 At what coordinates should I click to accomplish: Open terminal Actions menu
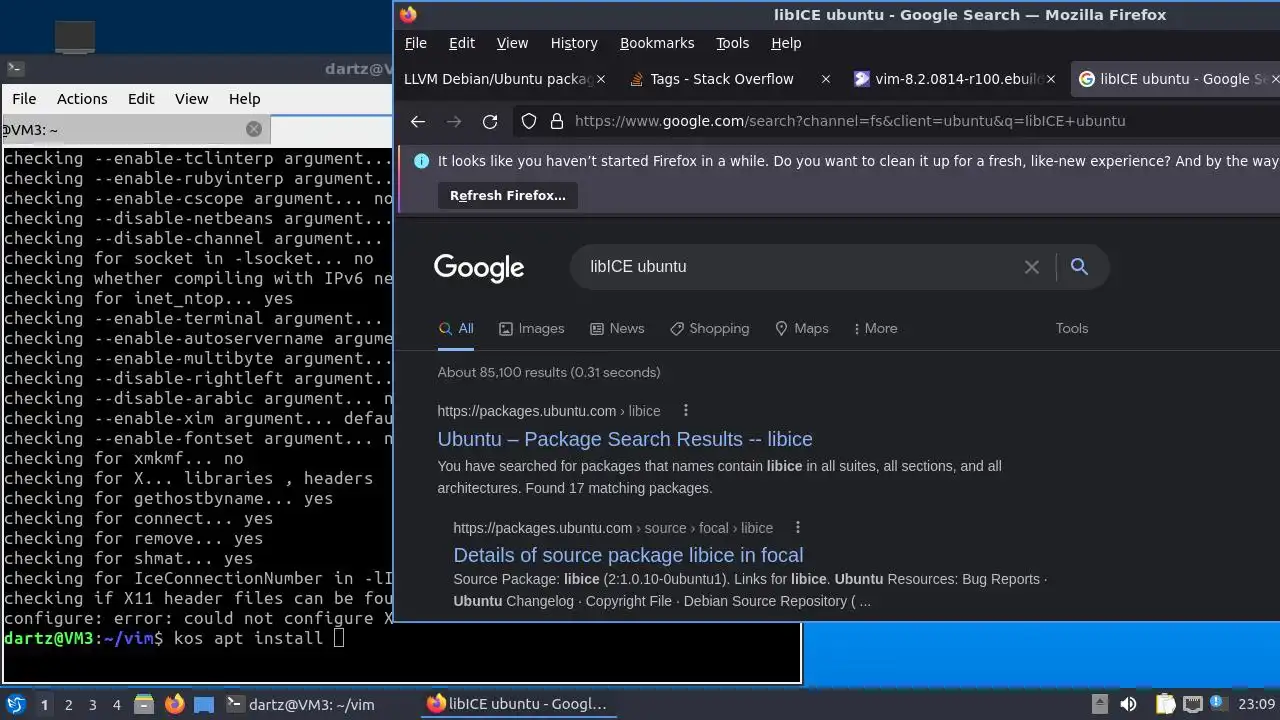click(82, 99)
